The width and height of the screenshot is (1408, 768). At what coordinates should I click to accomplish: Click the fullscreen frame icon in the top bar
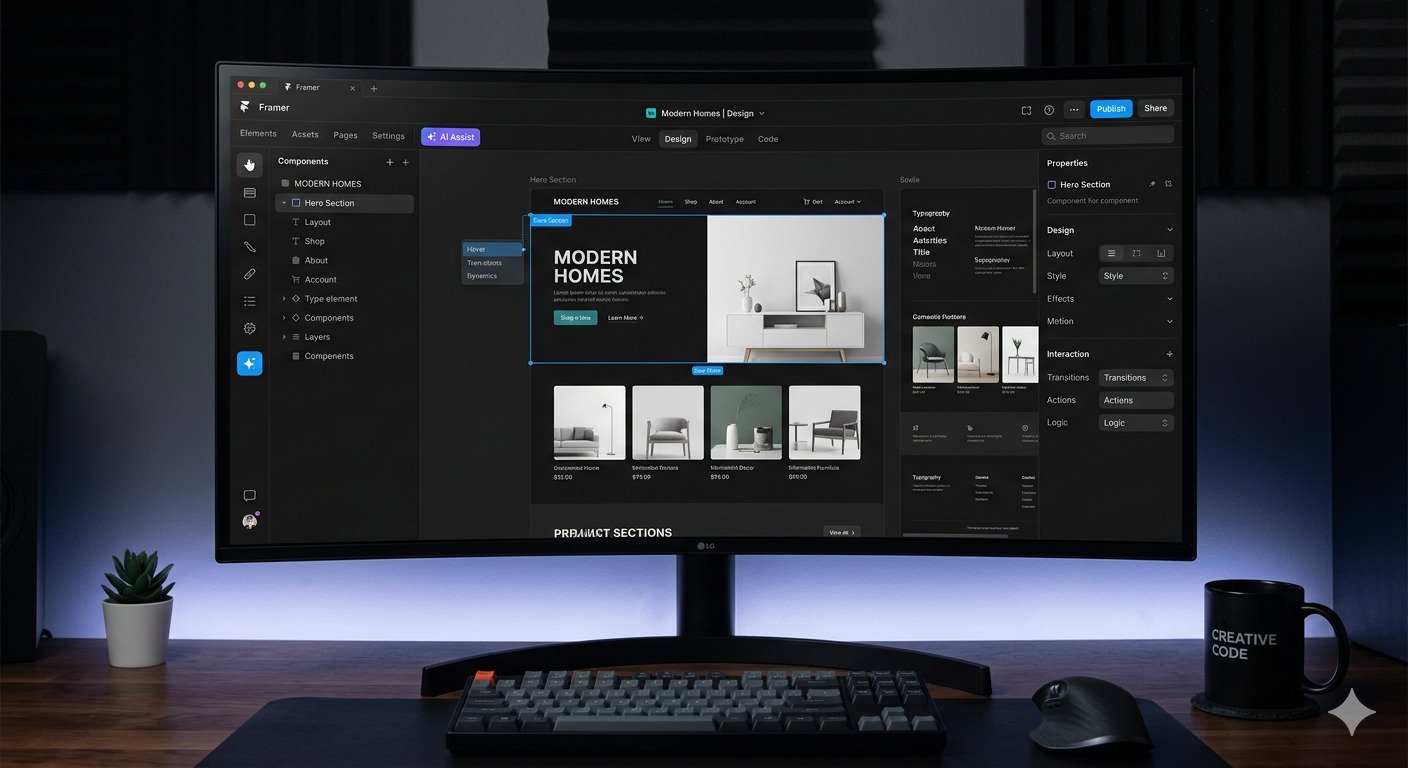pyautogui.click(x=1026, y=110)
